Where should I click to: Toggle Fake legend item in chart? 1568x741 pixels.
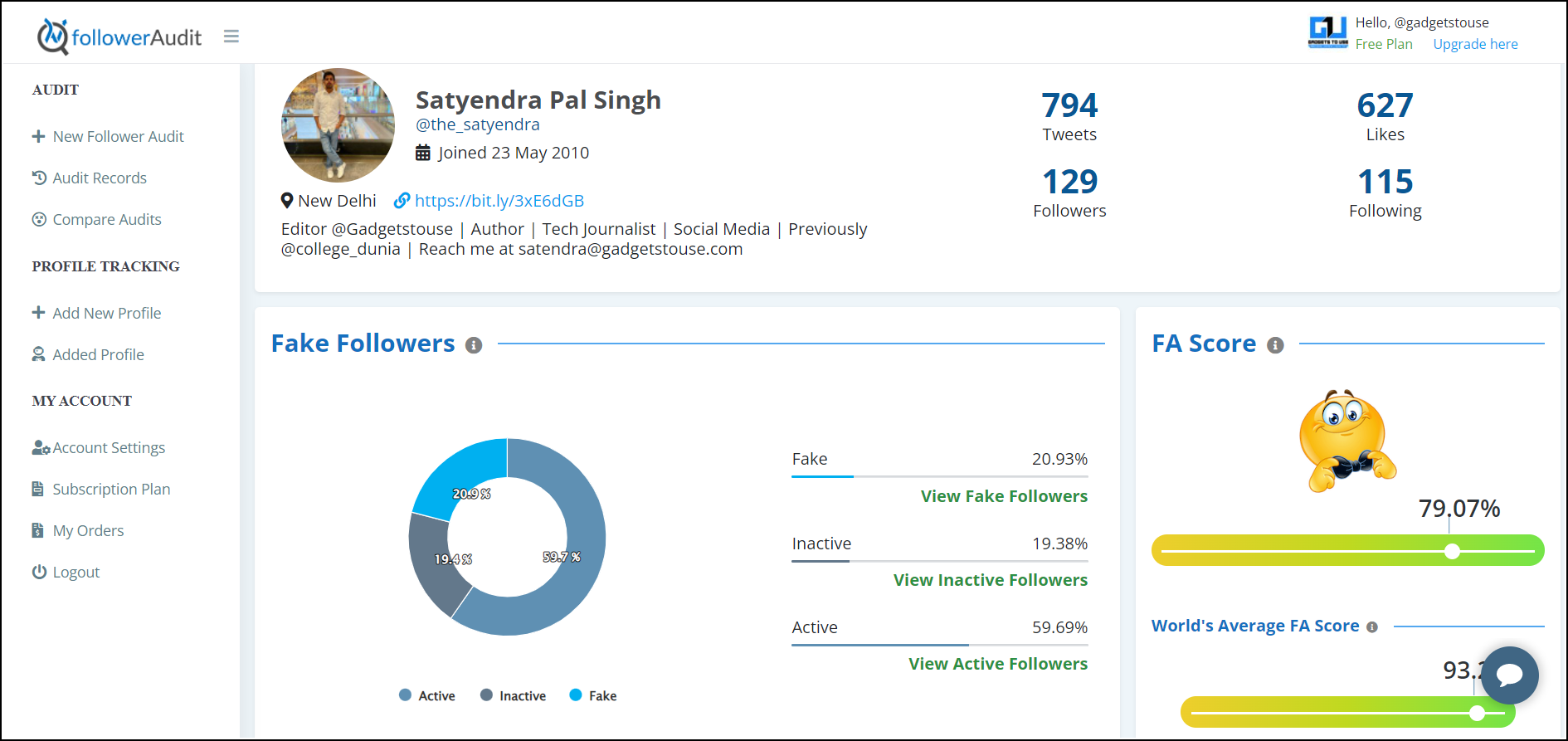pyautogui.click(x=593, y=695)
